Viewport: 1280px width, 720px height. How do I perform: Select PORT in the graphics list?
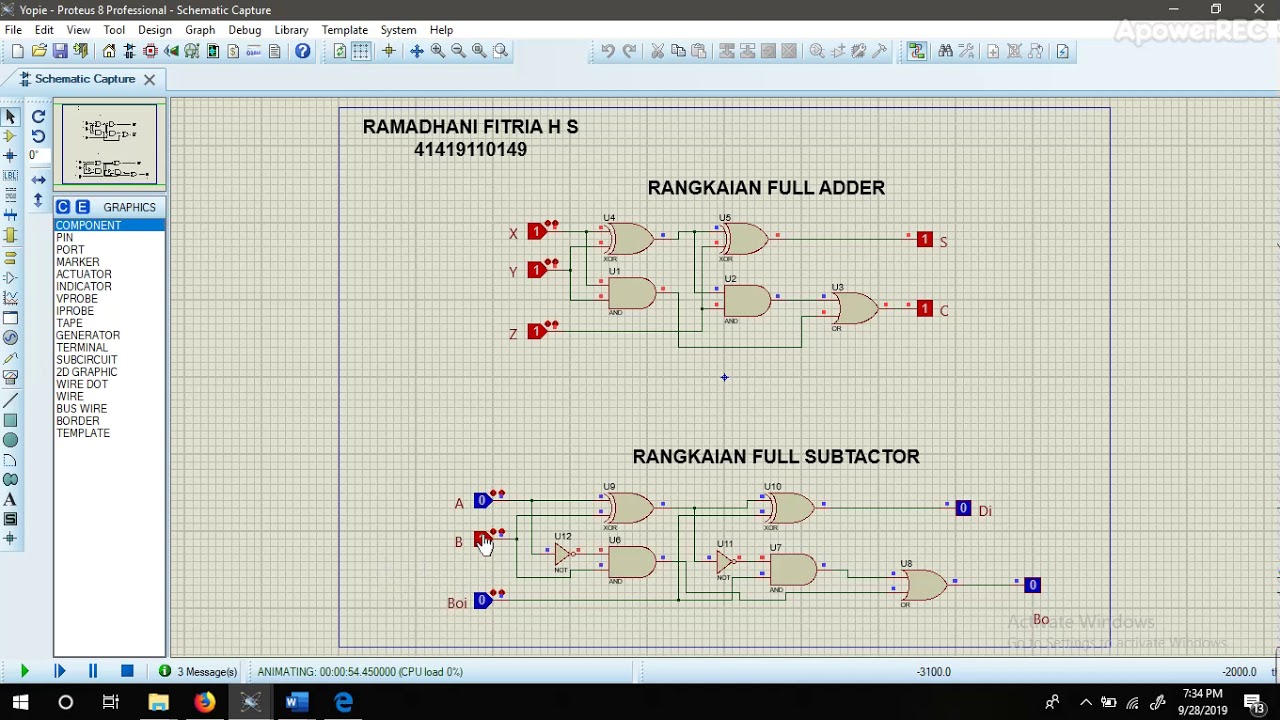coord(109,250)
